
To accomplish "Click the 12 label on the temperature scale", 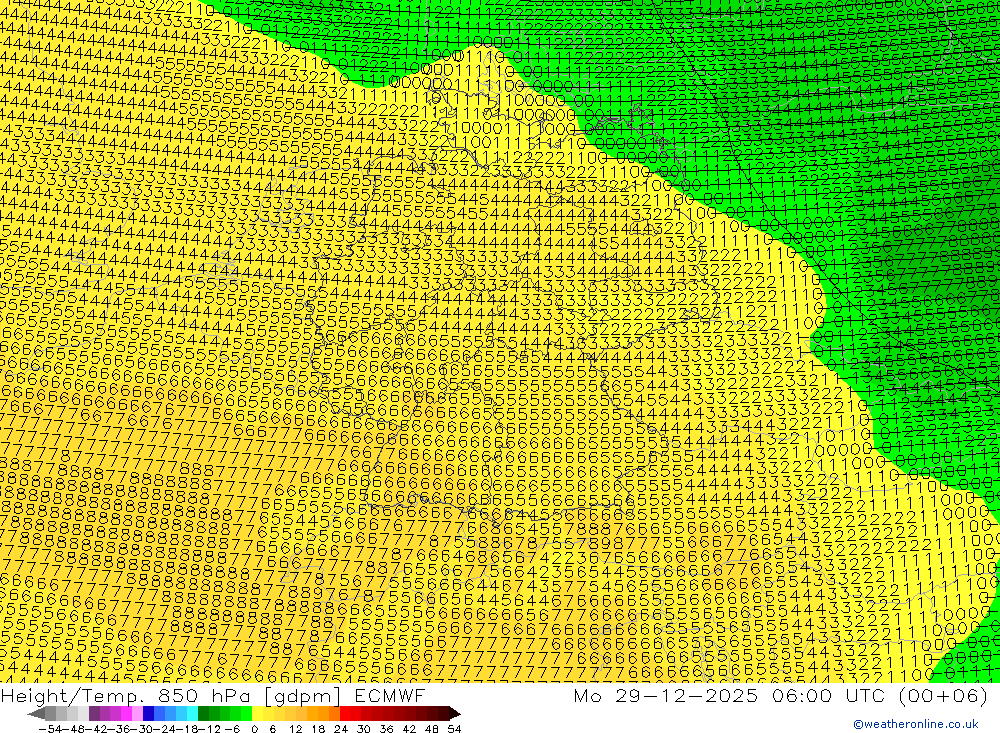I will pyautogui.click(x=296, y=729).
